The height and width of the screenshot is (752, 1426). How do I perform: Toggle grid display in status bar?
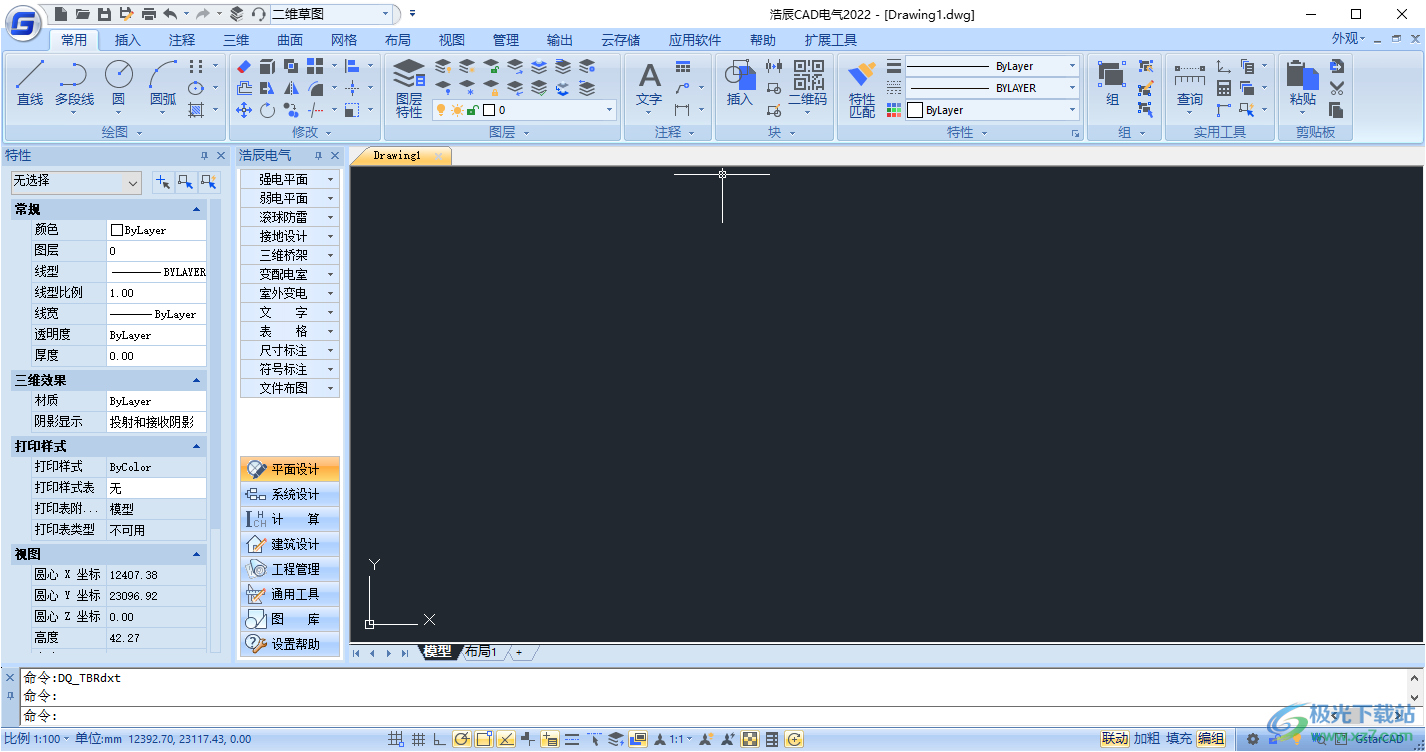pyautogui.click(x=419, y=739)
